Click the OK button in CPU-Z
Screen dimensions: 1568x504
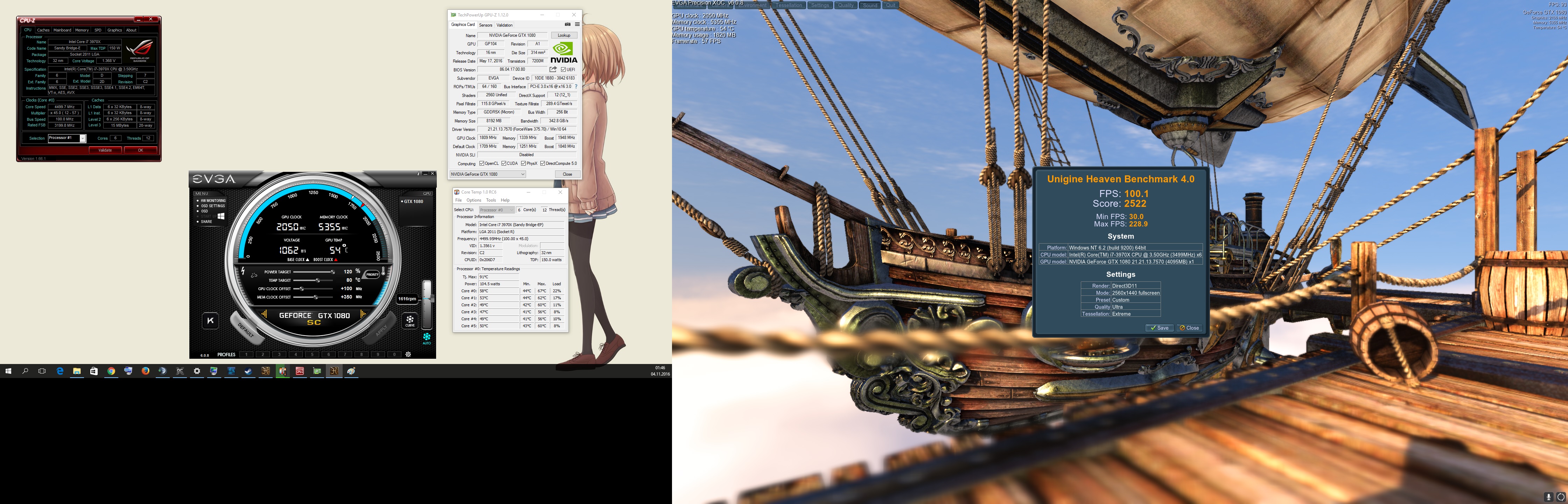pos(141,150)
